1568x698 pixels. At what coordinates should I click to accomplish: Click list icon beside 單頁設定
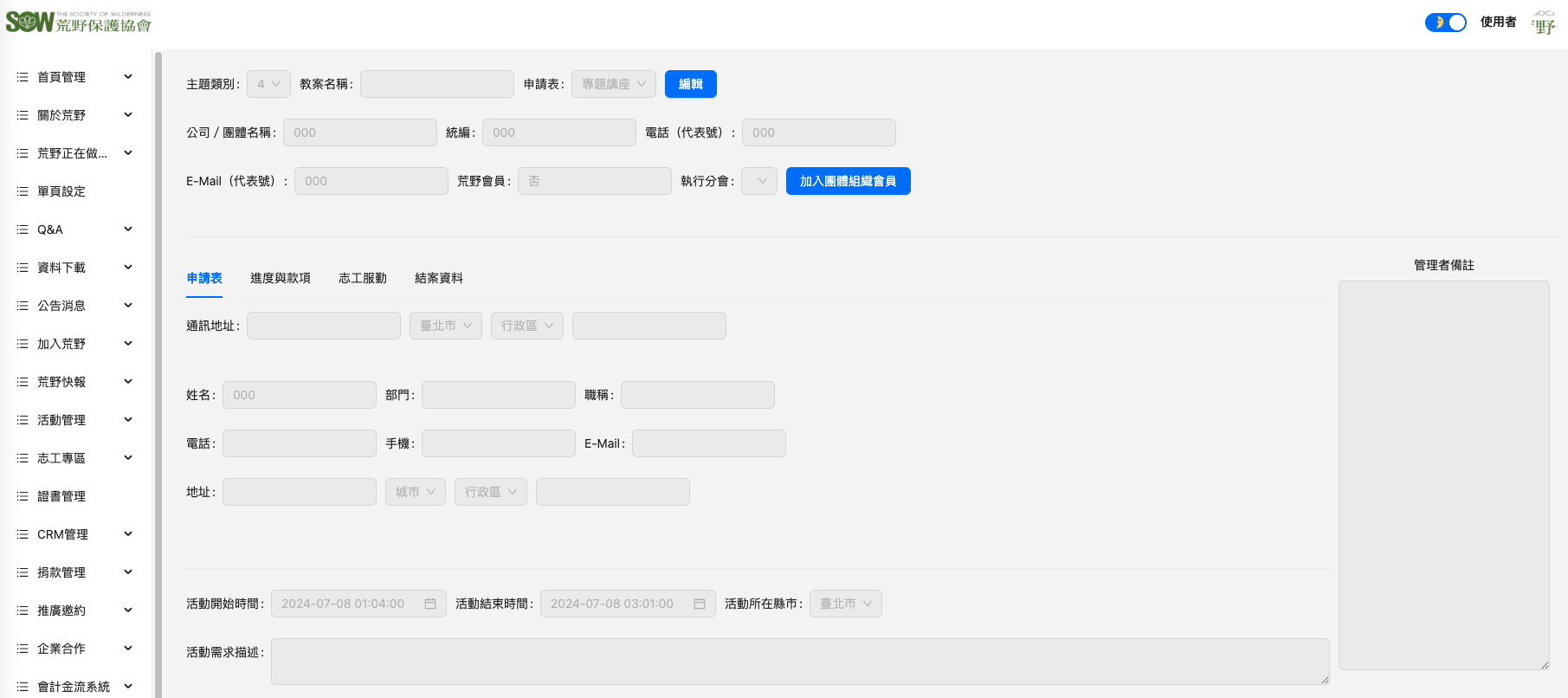pyautogui.click(x=23, y=191)
